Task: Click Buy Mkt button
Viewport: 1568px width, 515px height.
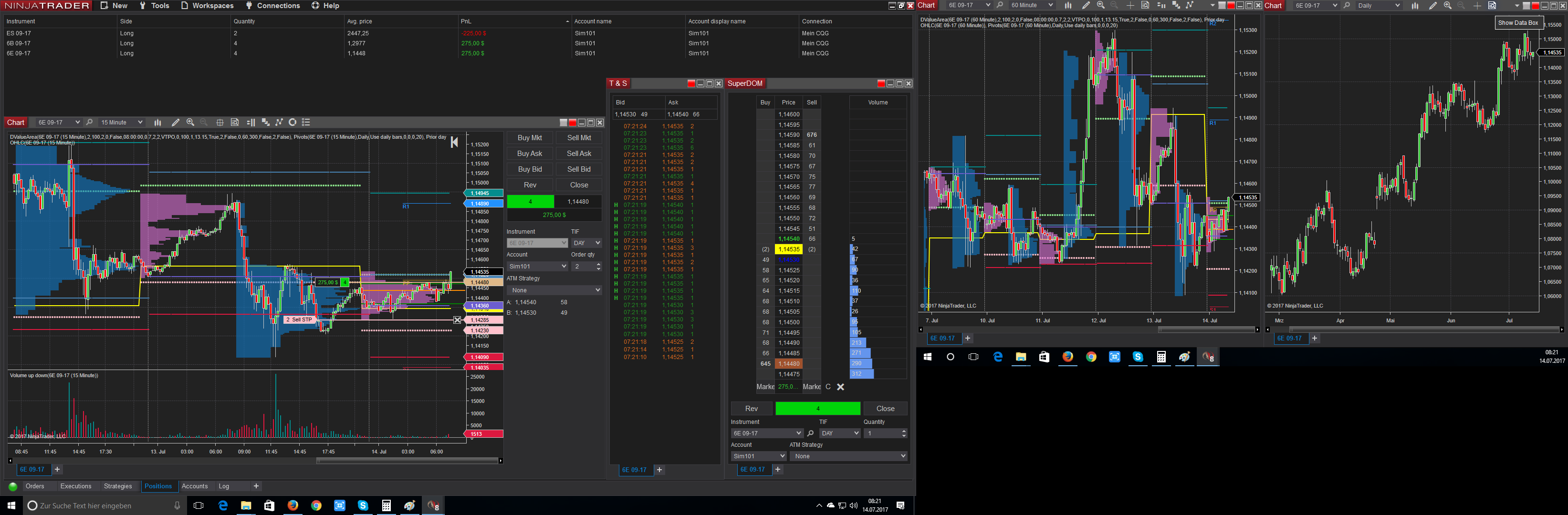Action: pos(530,138)
